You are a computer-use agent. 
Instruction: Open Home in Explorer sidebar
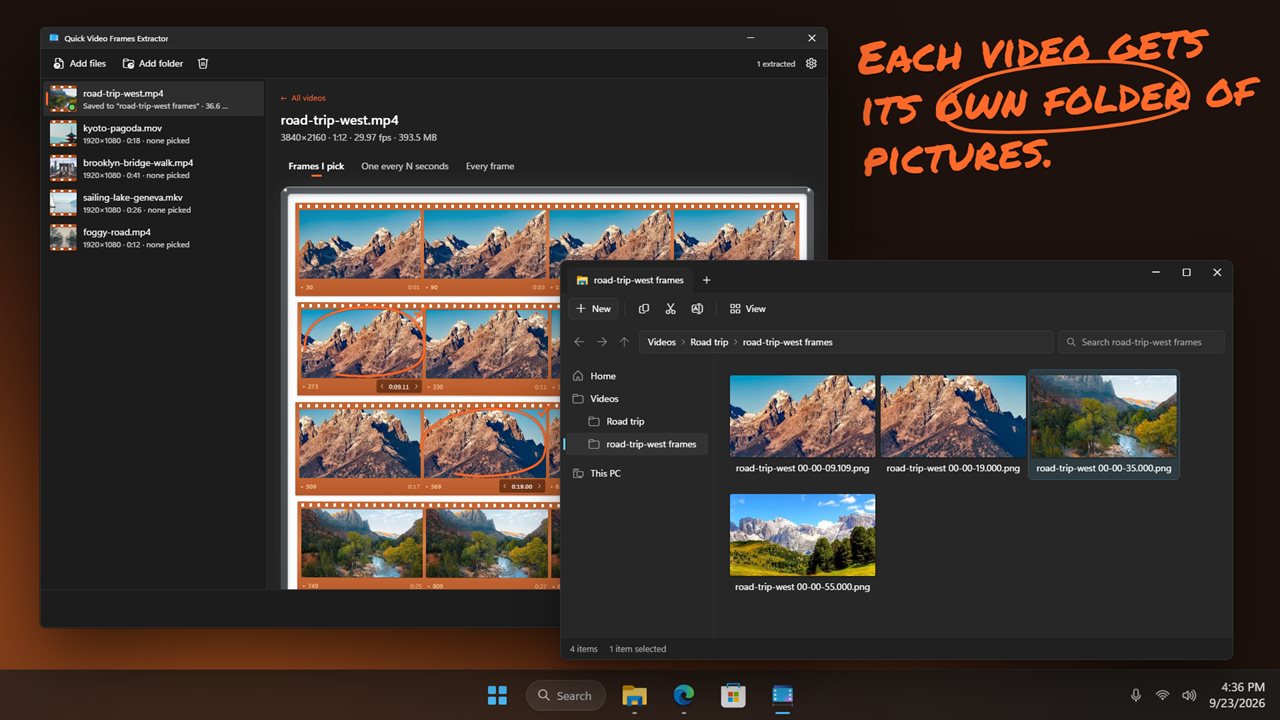tap(637, 376)
